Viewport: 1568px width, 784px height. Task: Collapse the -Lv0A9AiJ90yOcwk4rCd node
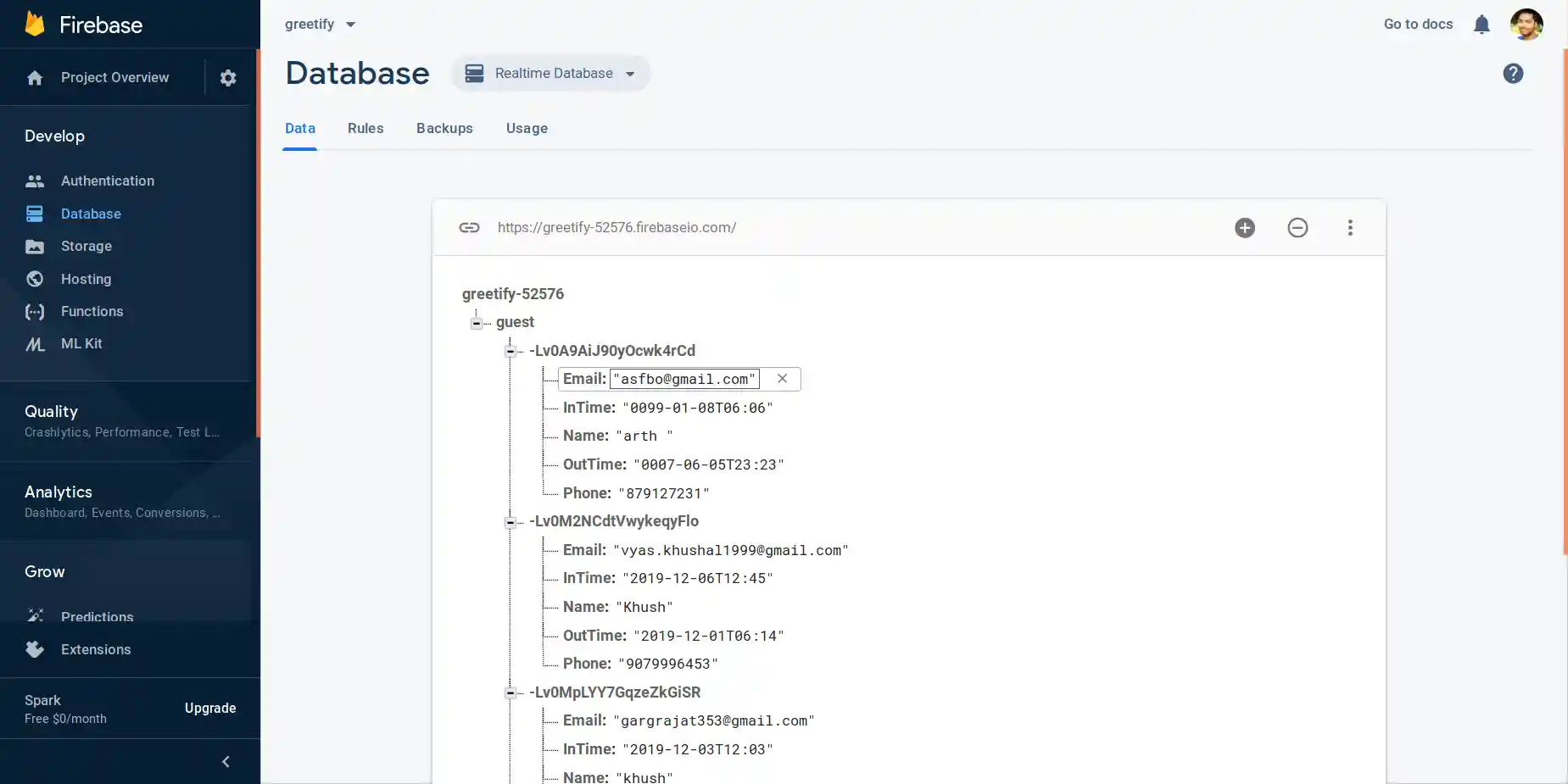(510, 351)
